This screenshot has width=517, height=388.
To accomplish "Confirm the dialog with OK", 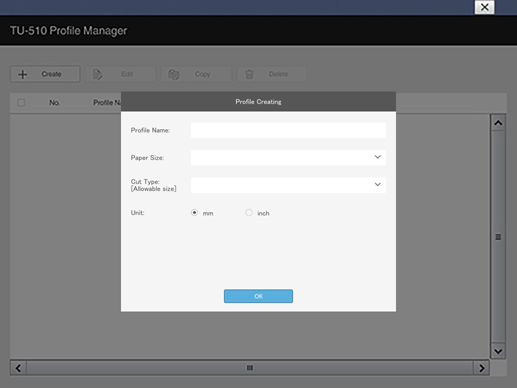I will tap(258, 296).
